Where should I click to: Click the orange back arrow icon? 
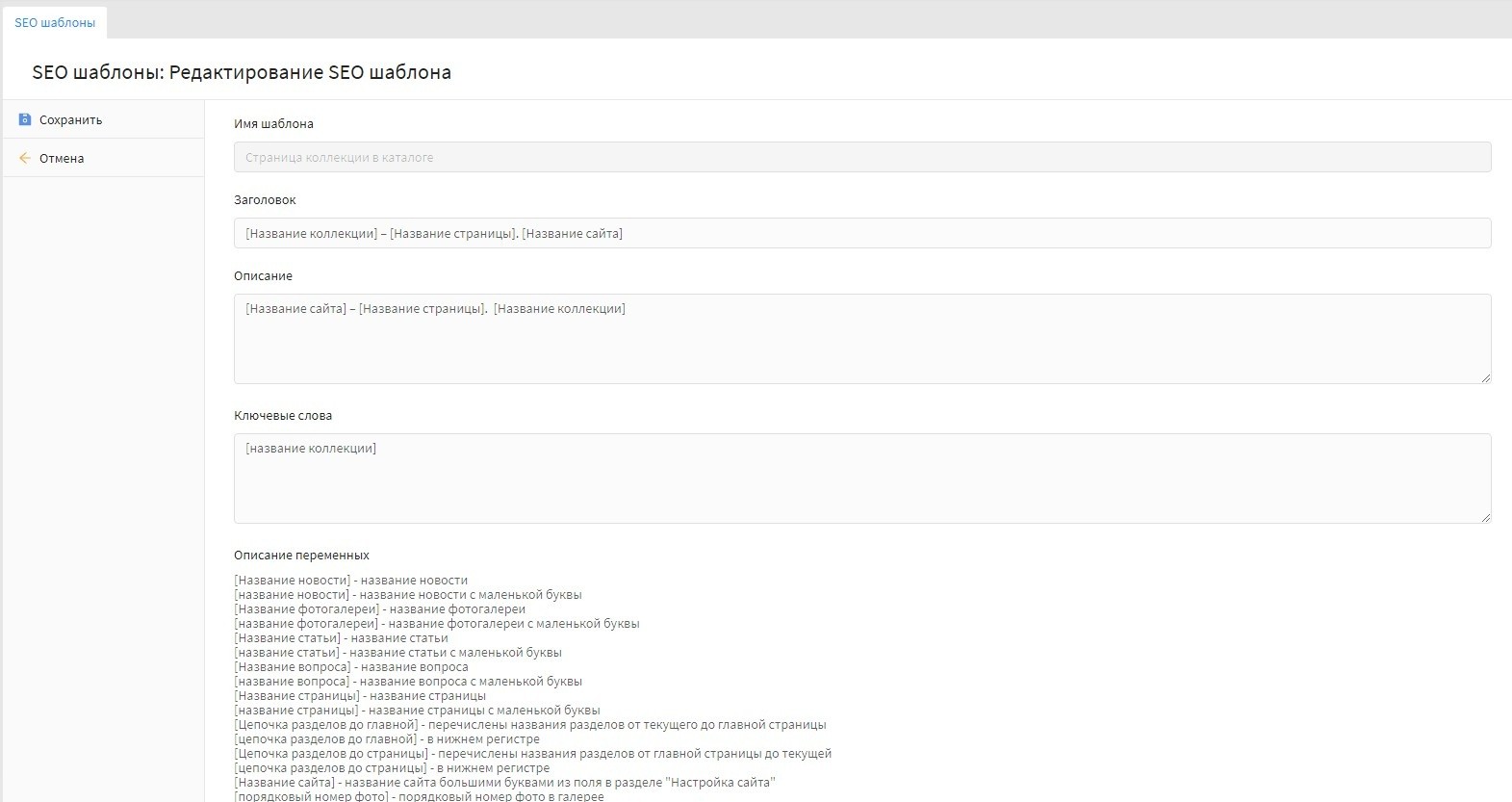(x=25, y=158)
